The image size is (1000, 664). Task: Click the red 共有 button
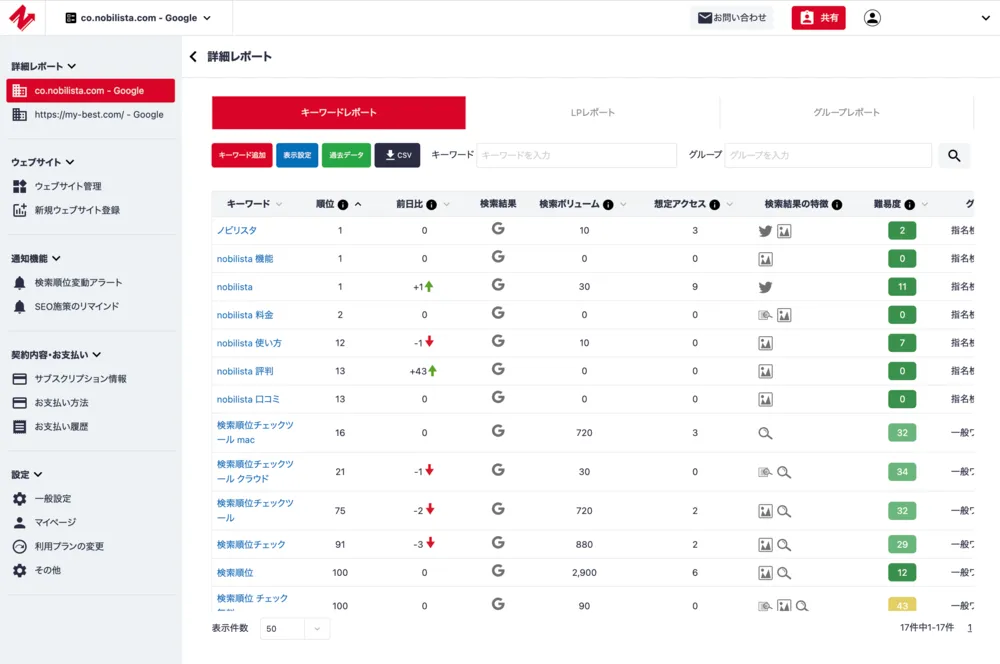pyautogui.click(x=818, y=18)
